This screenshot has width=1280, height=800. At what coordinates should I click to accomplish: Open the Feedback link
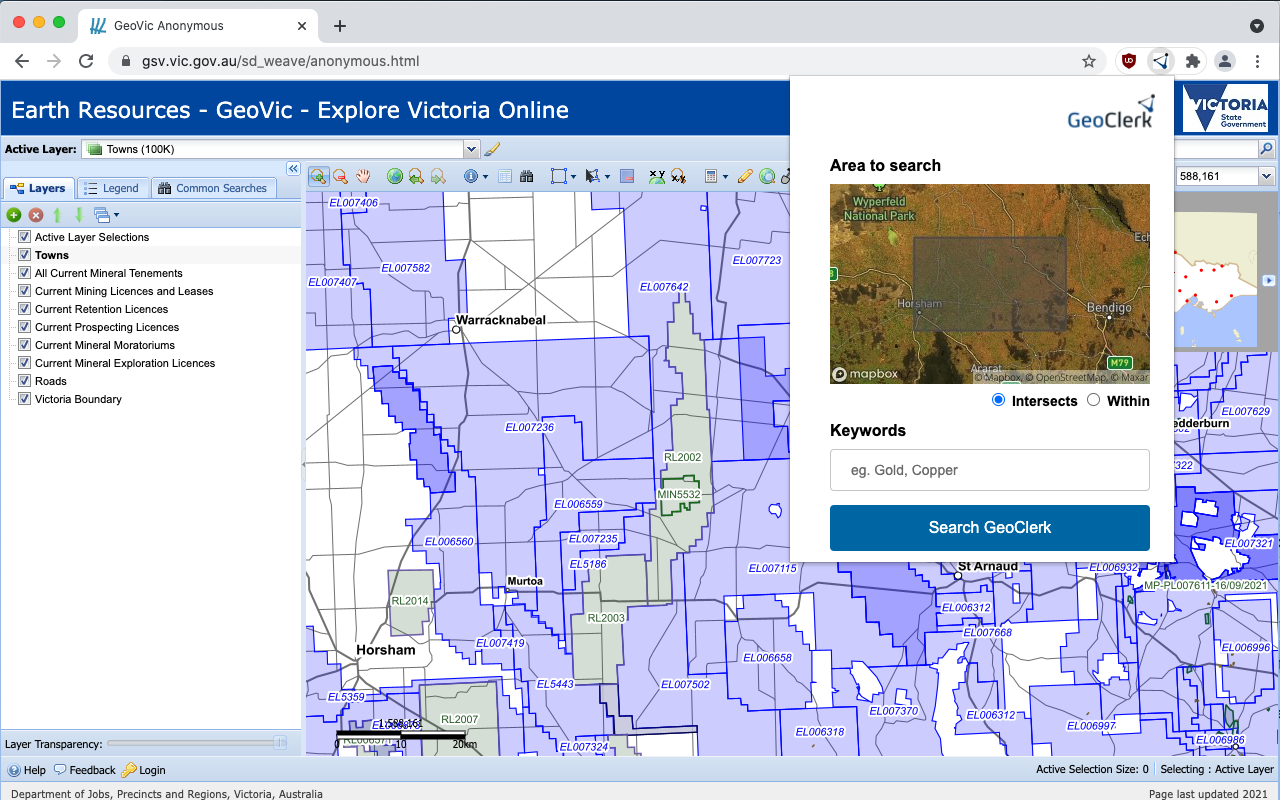[85, 770]
